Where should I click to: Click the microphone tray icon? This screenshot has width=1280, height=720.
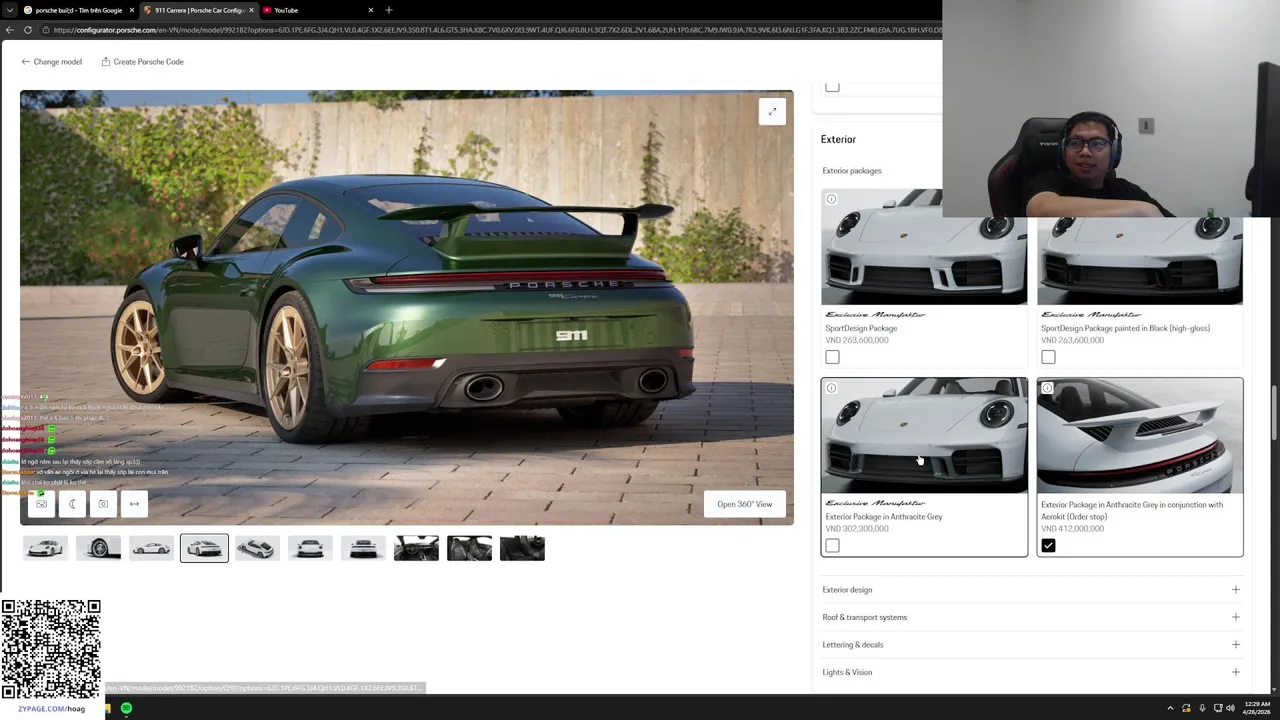(1202, 708)
